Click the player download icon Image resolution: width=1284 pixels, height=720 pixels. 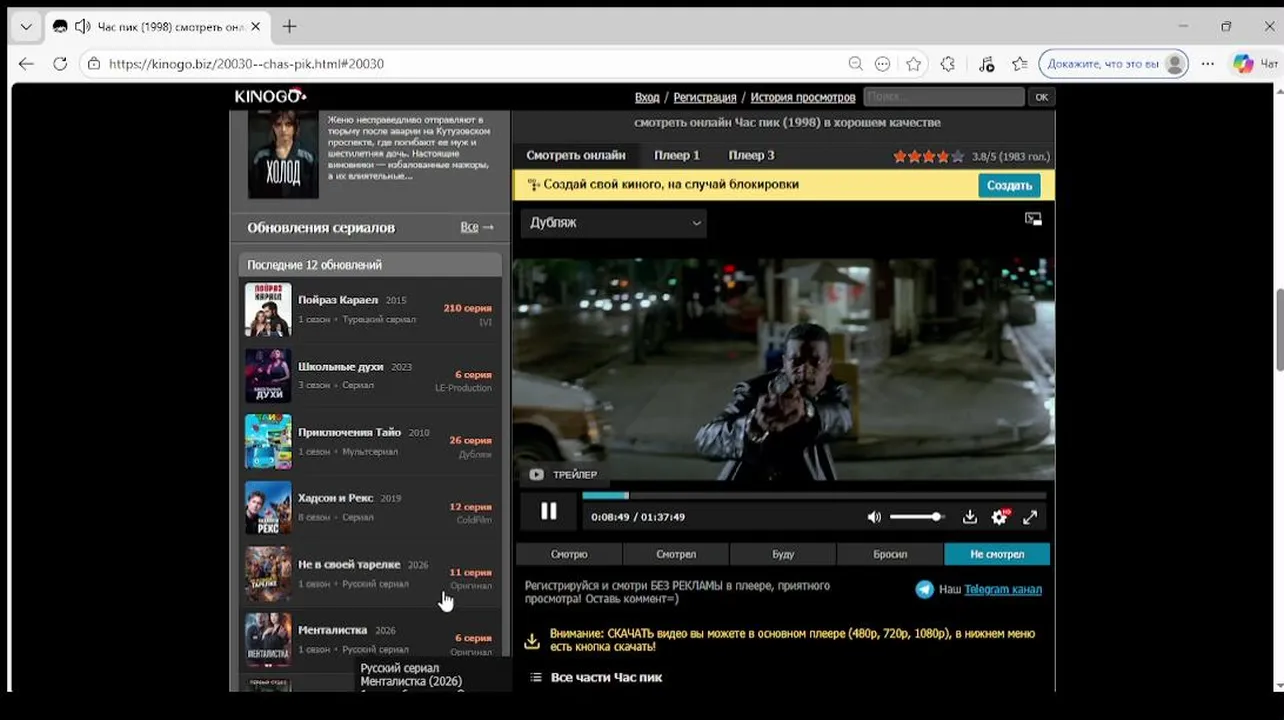point(969,517)
